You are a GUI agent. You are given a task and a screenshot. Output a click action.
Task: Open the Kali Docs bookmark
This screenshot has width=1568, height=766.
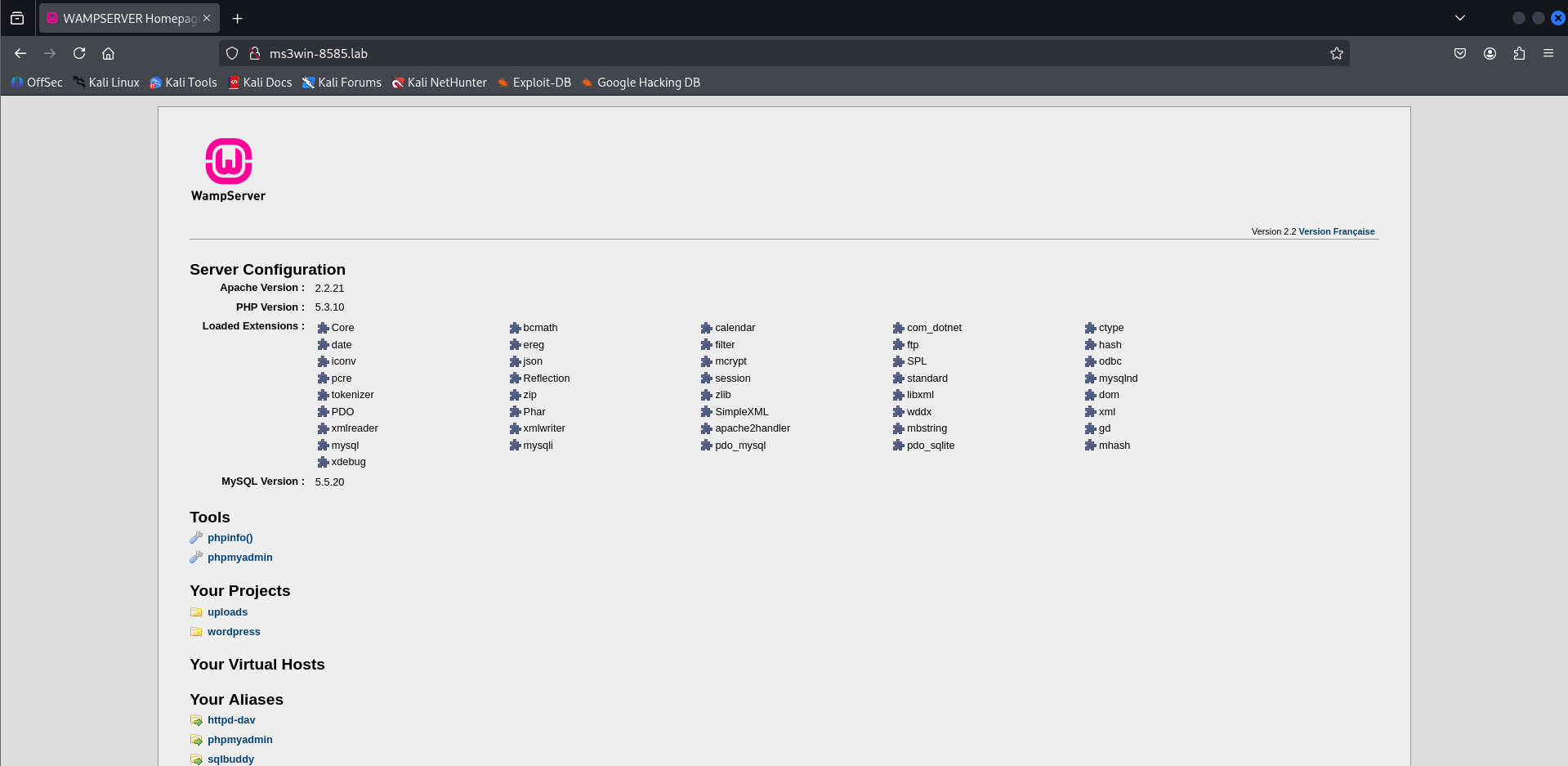[261, 83]
